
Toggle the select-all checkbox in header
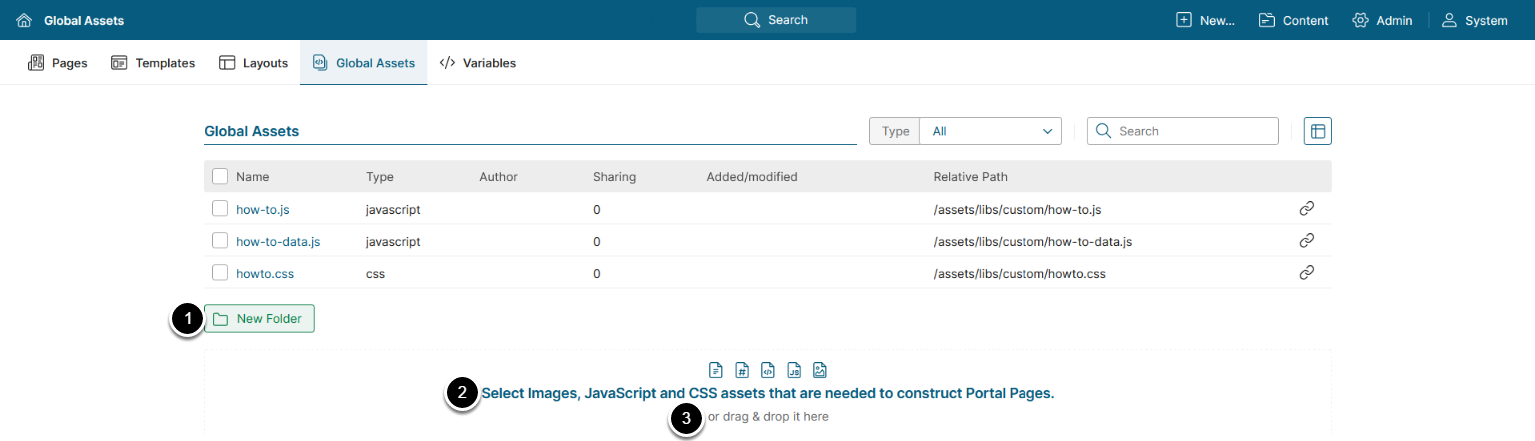220,177
